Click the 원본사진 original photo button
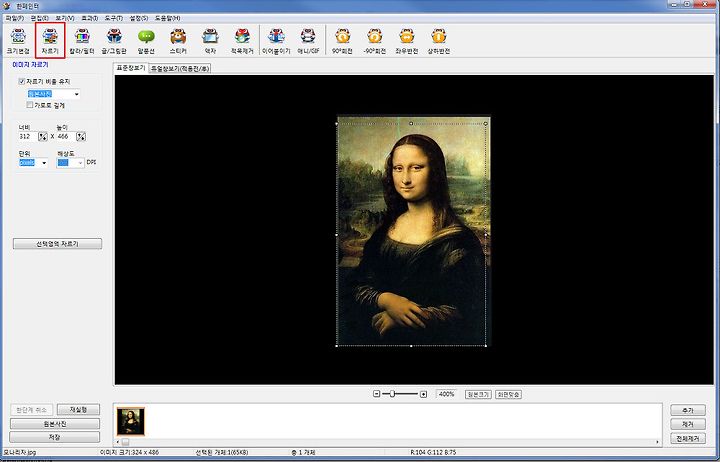This screenshot has width=720, height=462. click(55, 423)
